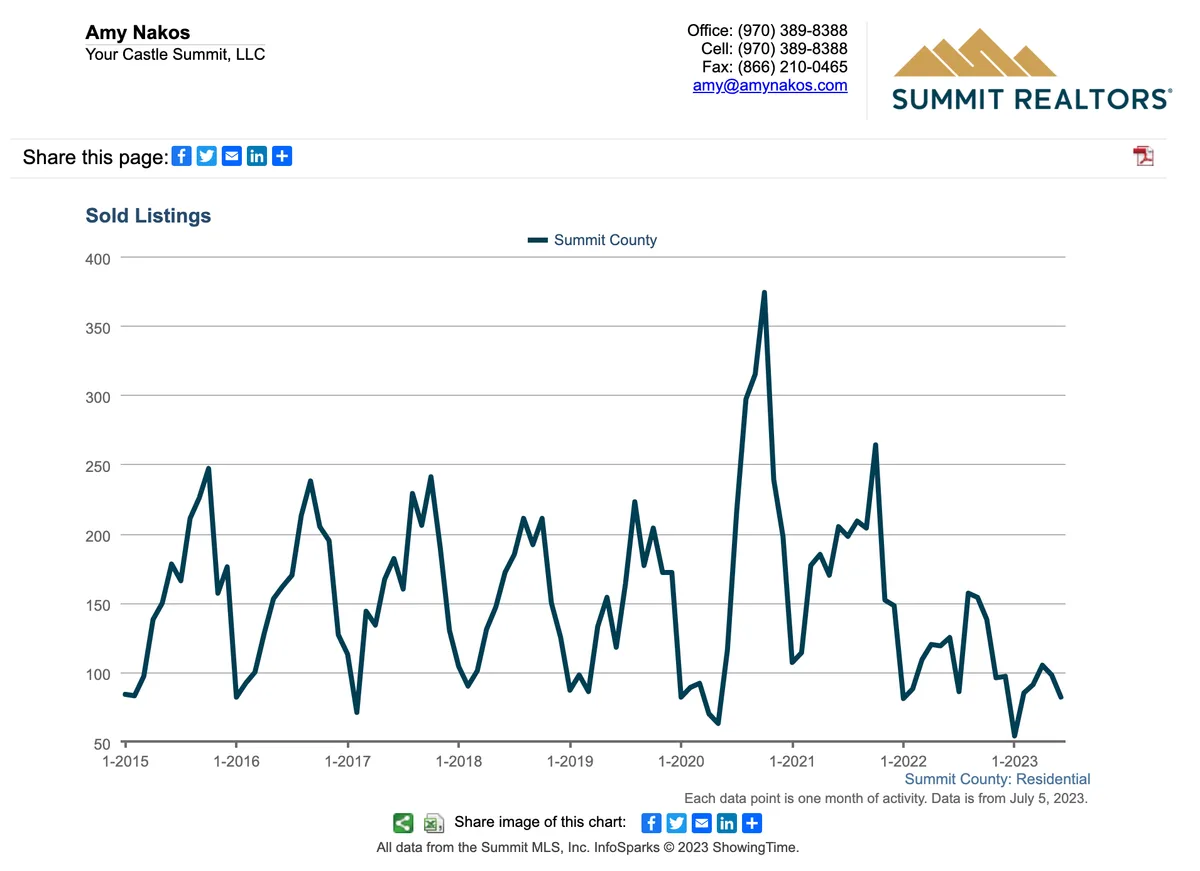Click the 1-2022 x-axis label

tap(903, 761)
